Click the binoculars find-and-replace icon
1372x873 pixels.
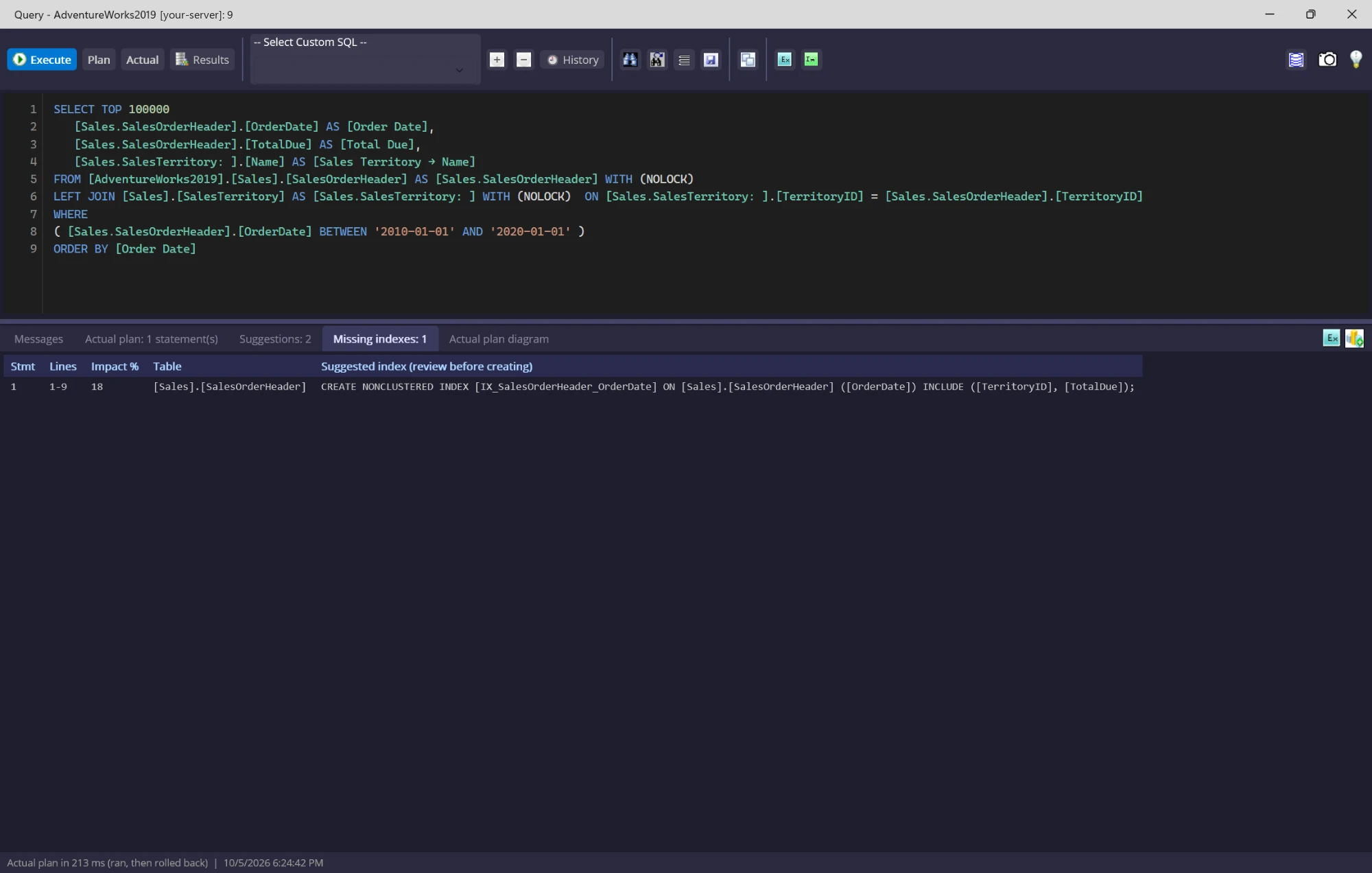point(657,60)
